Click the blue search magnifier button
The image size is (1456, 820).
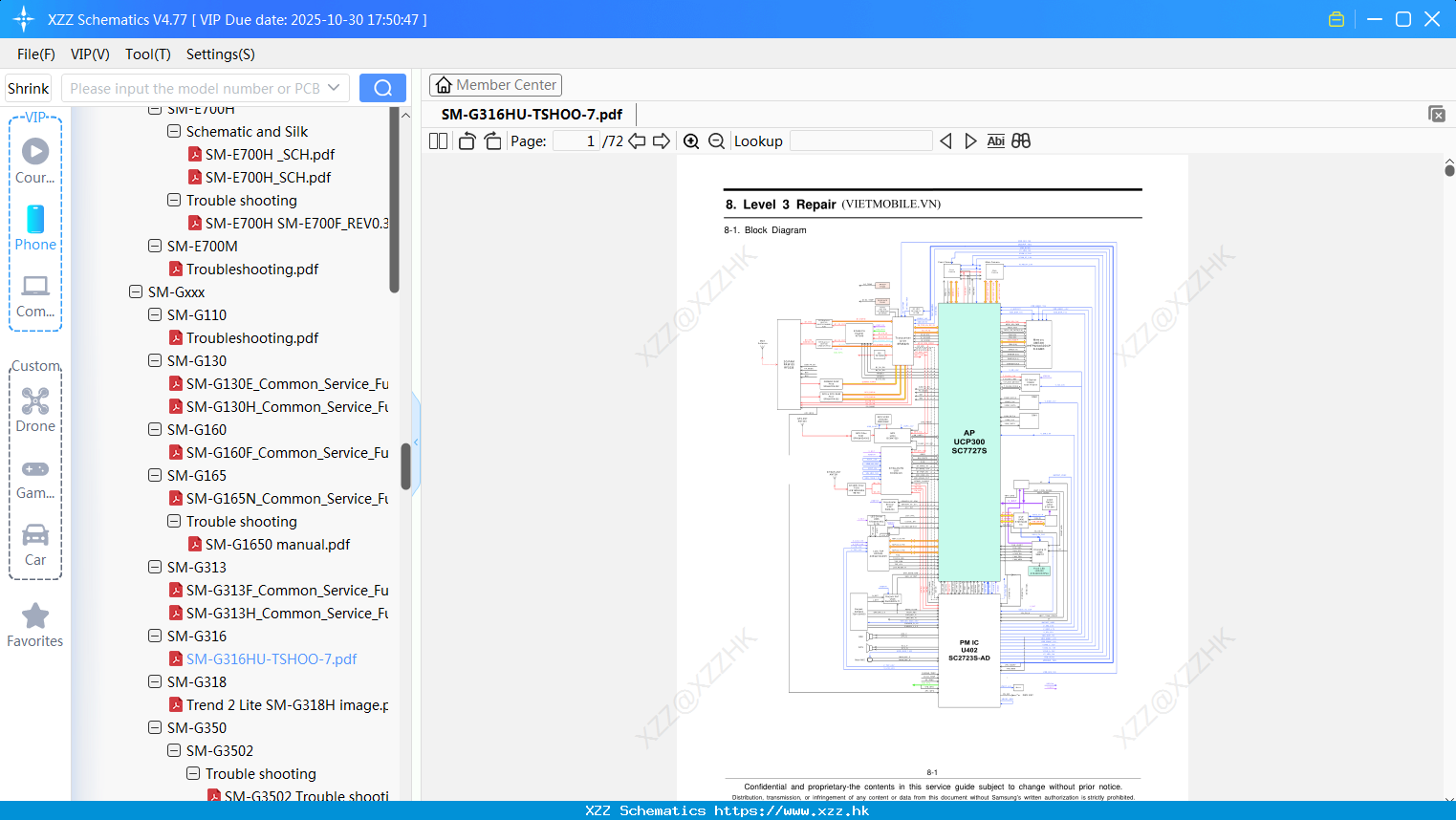tap(382, 88)
